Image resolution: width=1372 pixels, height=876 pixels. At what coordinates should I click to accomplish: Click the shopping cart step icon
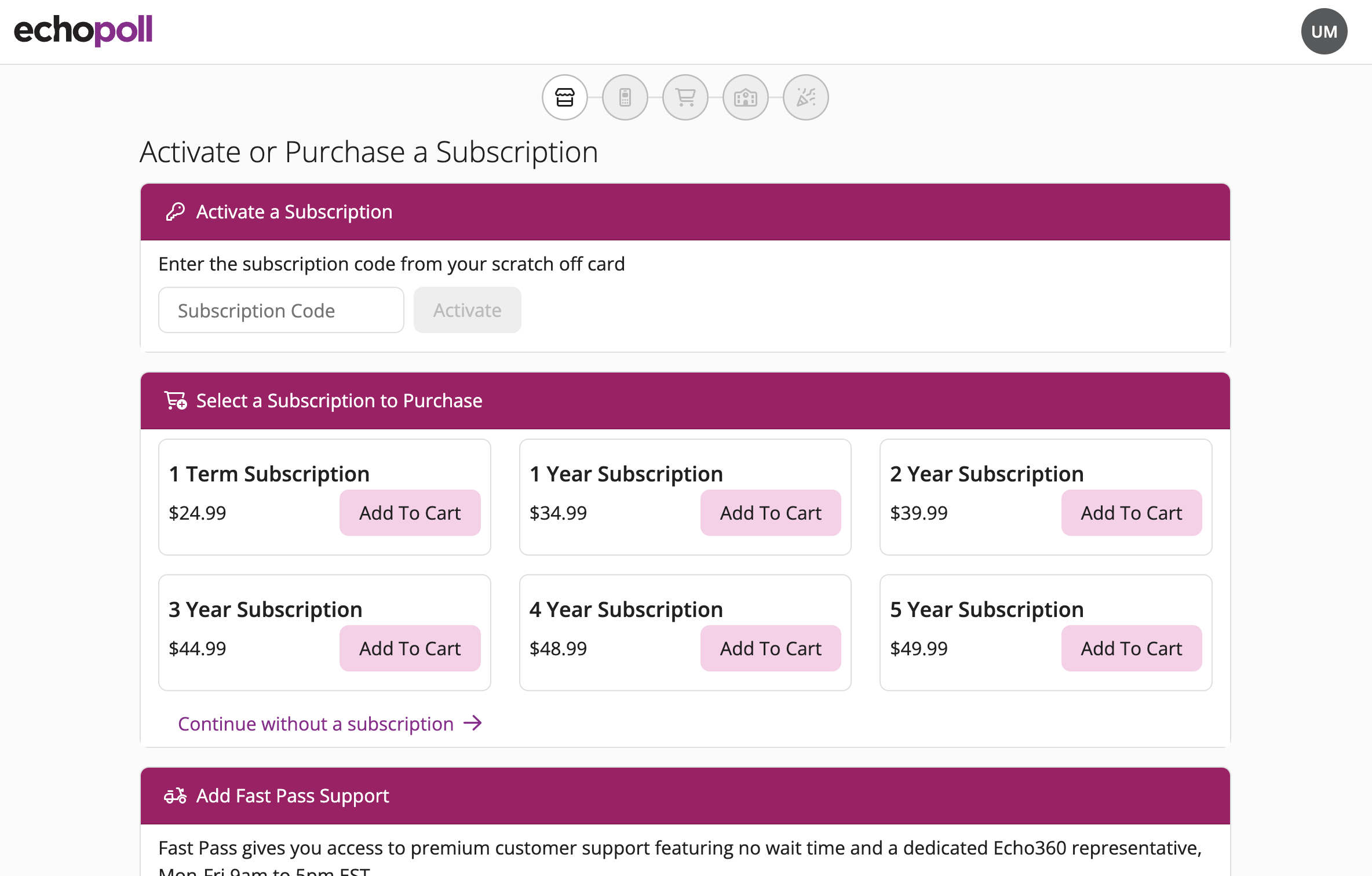click(x=685, y=97)
